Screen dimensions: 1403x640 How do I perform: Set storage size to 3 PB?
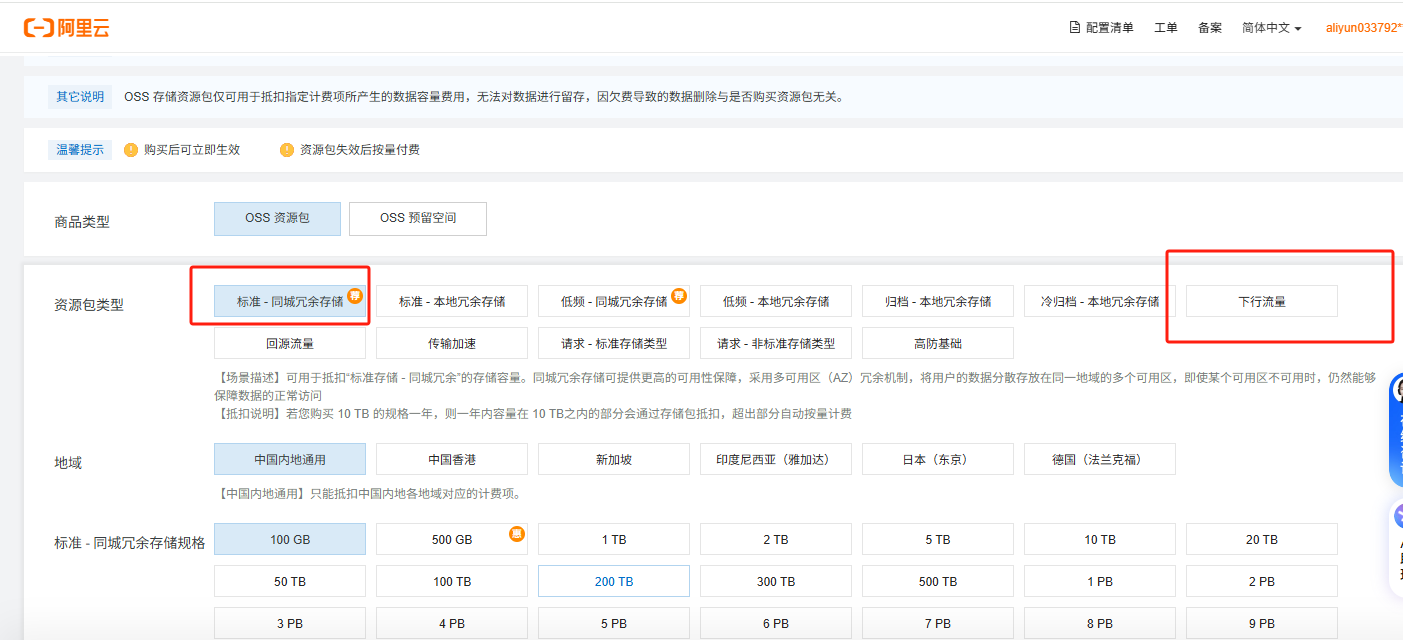click(290, 623)
